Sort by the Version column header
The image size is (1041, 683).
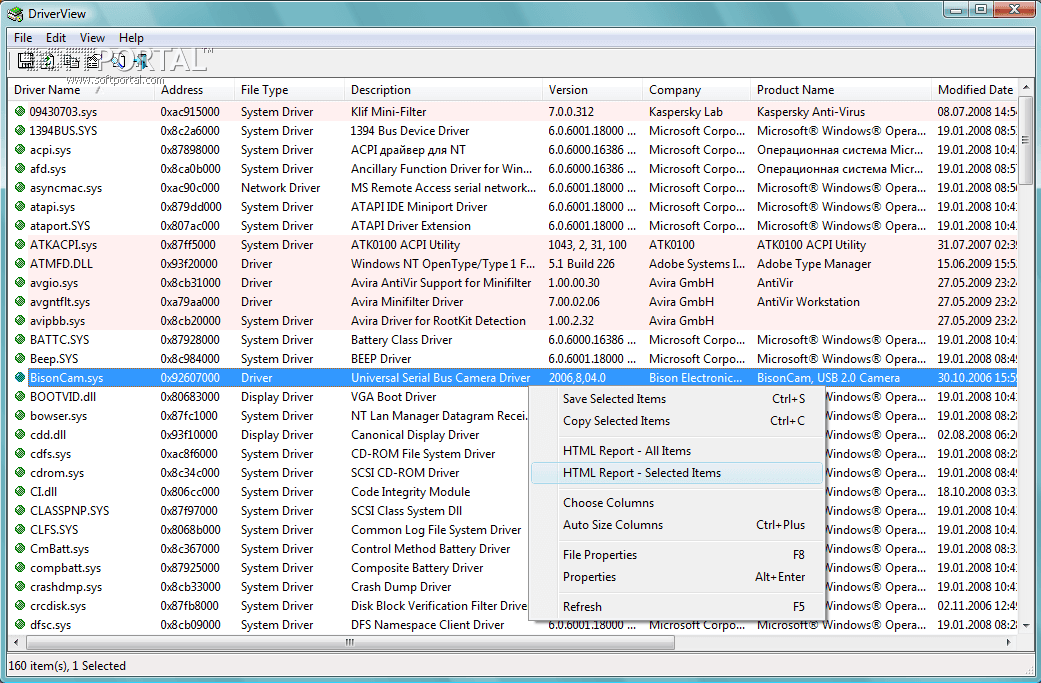pos(592,90)
